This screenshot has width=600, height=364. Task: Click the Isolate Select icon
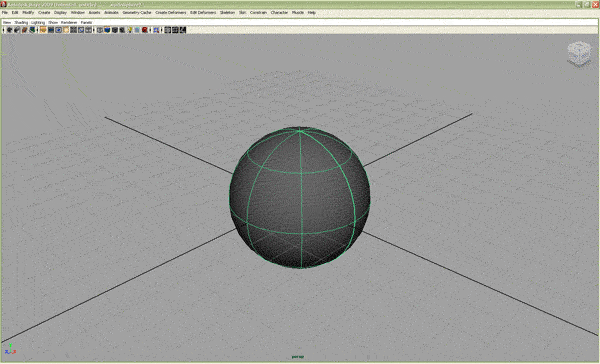point(156,30)
